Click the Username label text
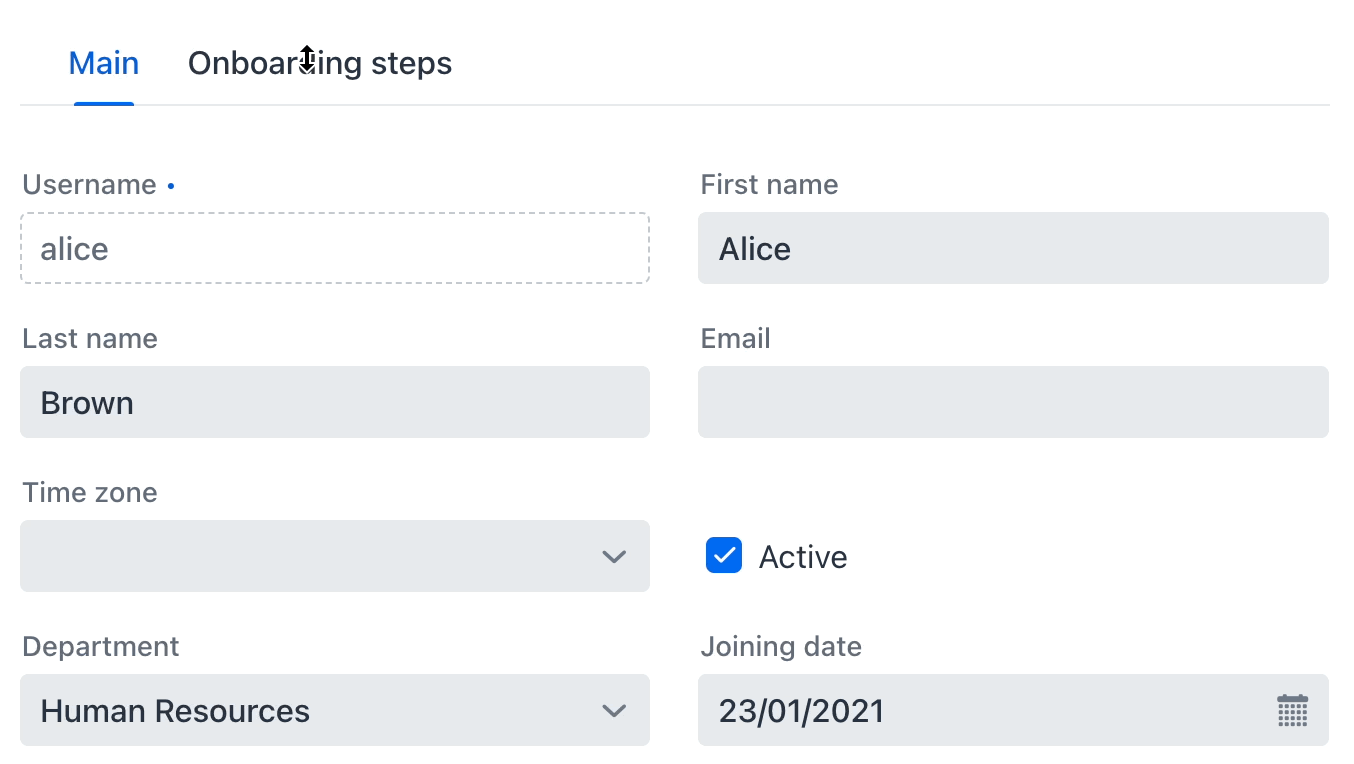The width and height of the screenshot is (1354, 764). (x=89, y=185)
